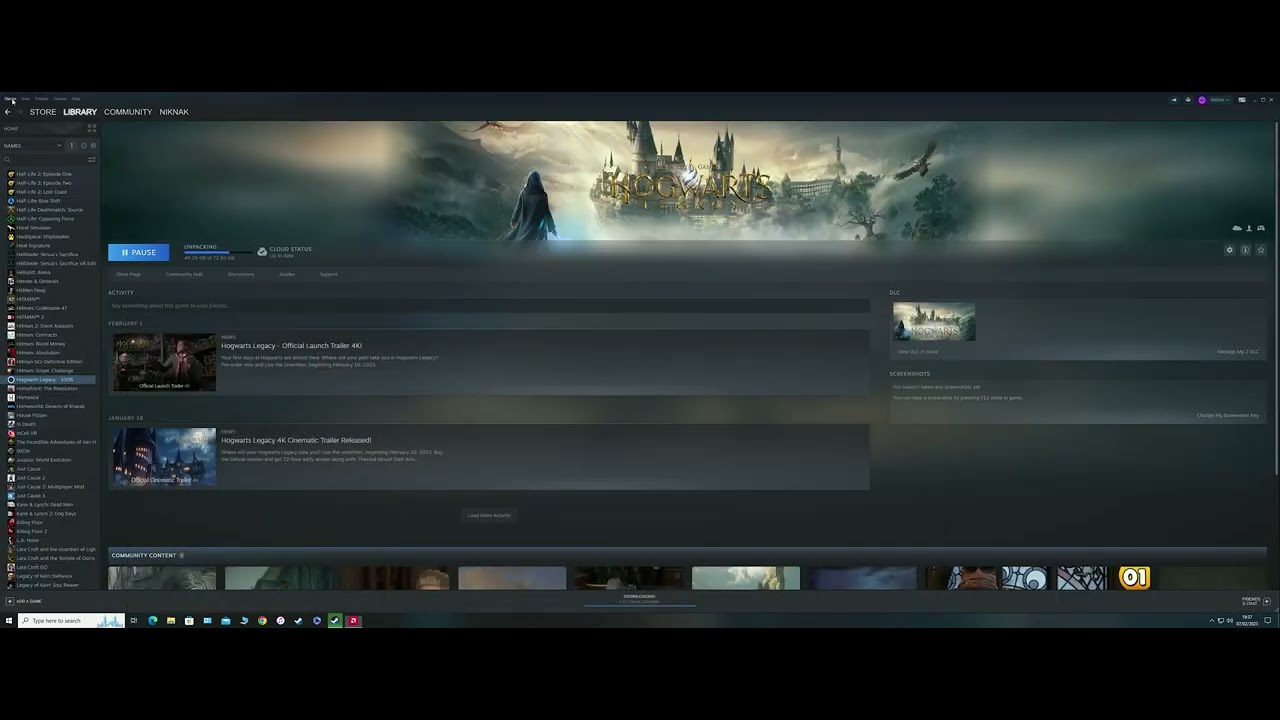Click the Steam Cloud icon on banner
This screenshot has width=1280, height=720.
tap(1237, 228)
